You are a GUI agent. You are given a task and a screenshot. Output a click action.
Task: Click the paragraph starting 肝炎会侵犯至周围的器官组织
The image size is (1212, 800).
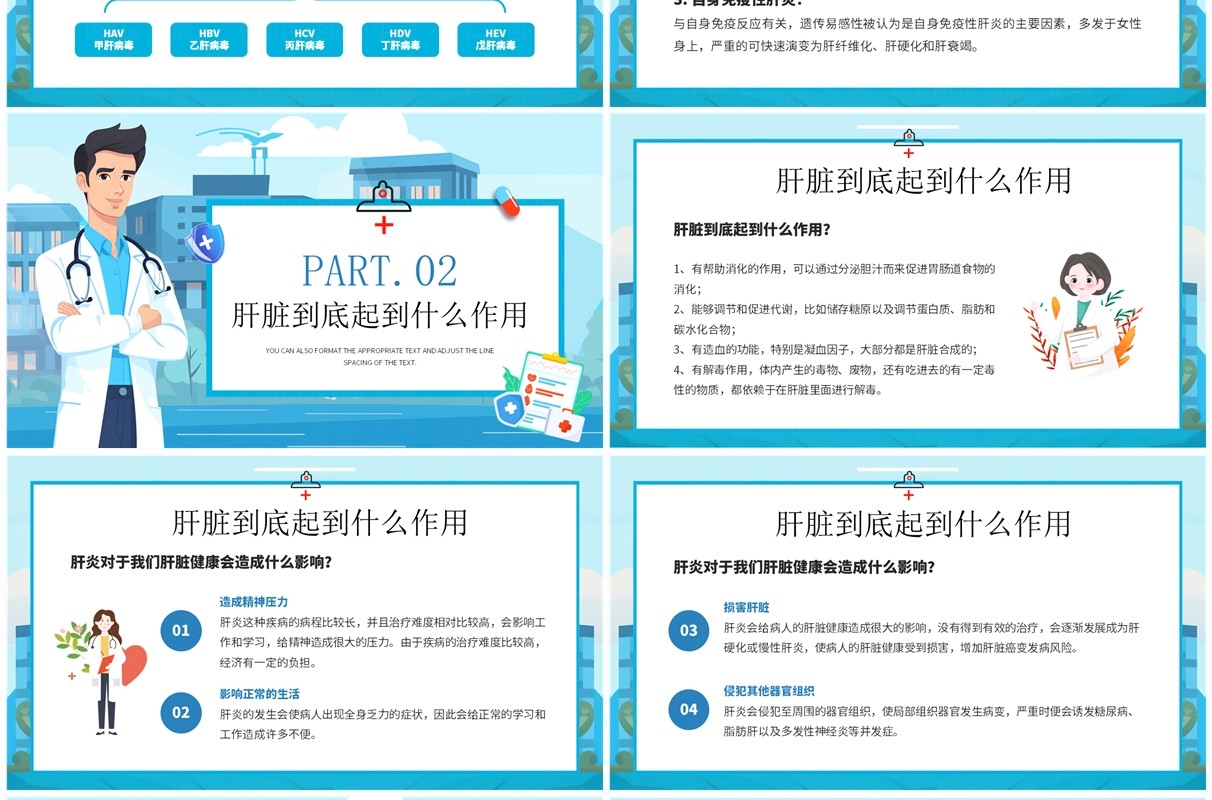pyautogui.click(x=928, y=721)
